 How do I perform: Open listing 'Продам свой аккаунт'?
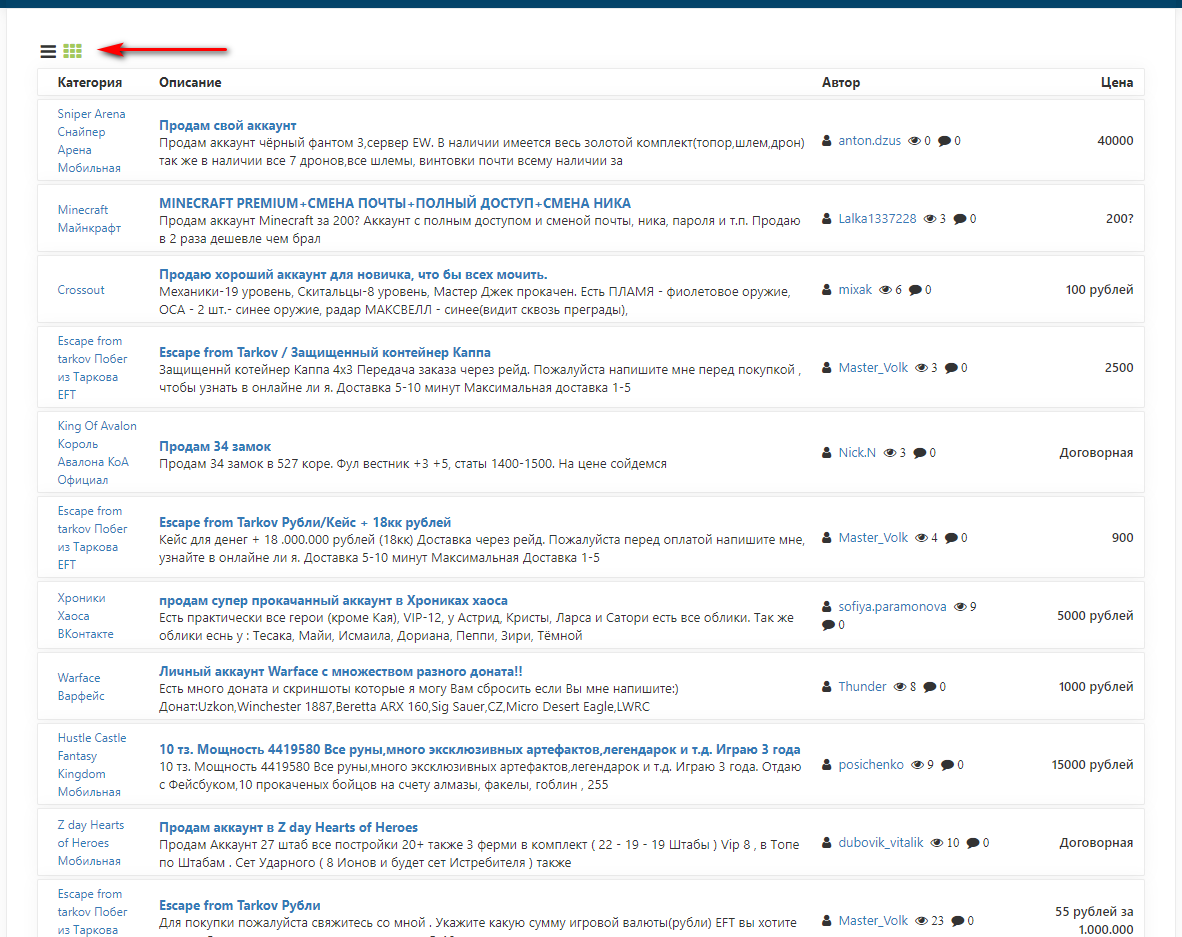point(228,125)
